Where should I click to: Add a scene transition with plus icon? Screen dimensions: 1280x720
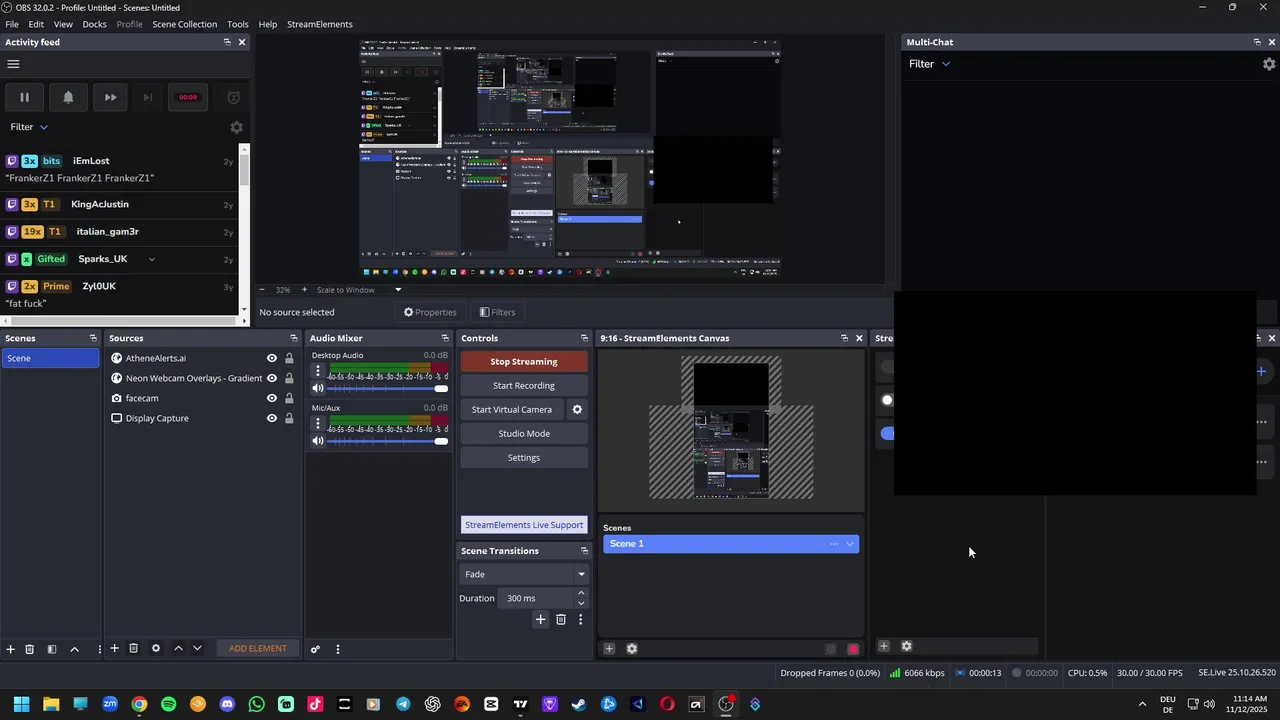point(540,620)
